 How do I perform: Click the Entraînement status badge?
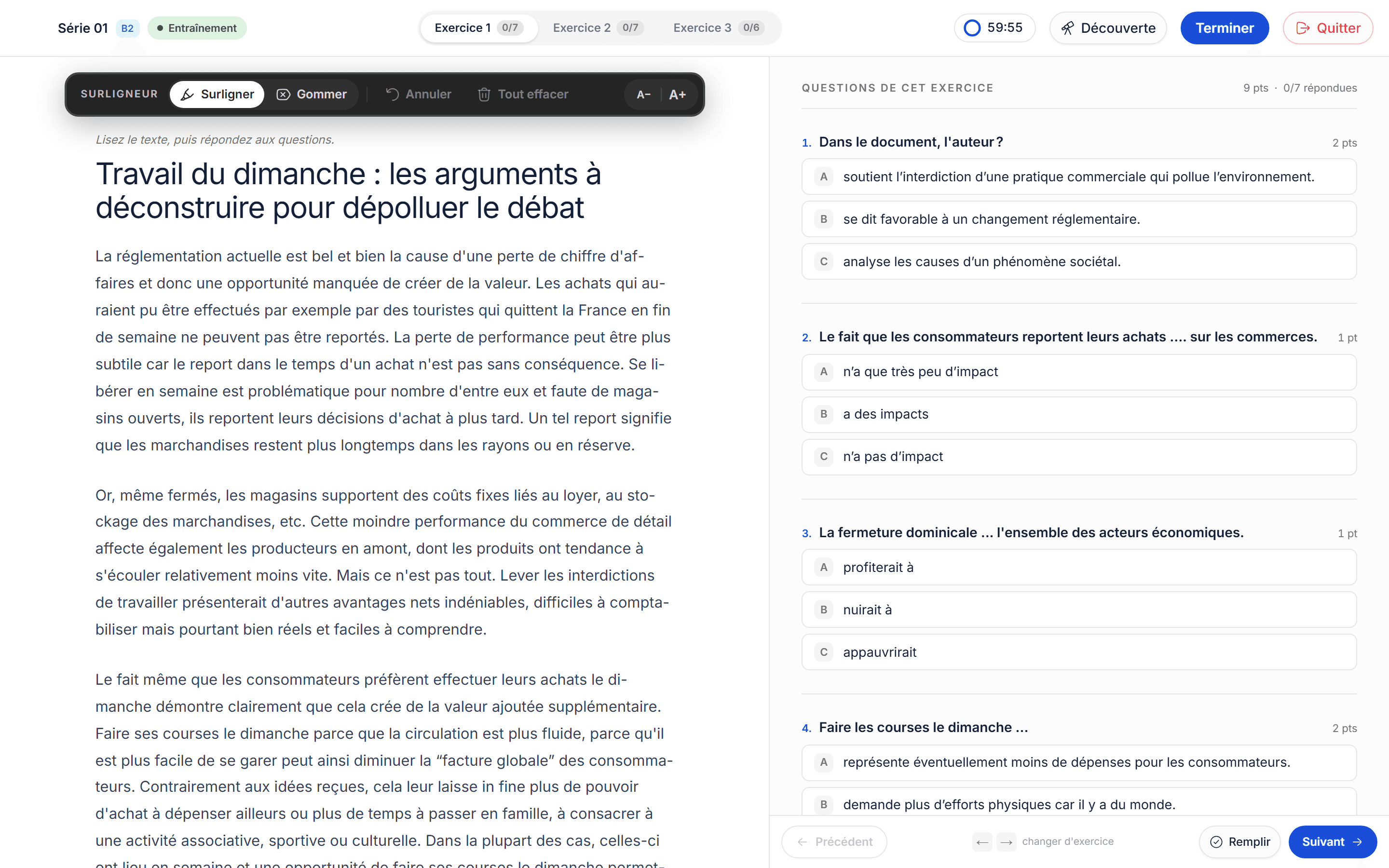tap(197, 27)
